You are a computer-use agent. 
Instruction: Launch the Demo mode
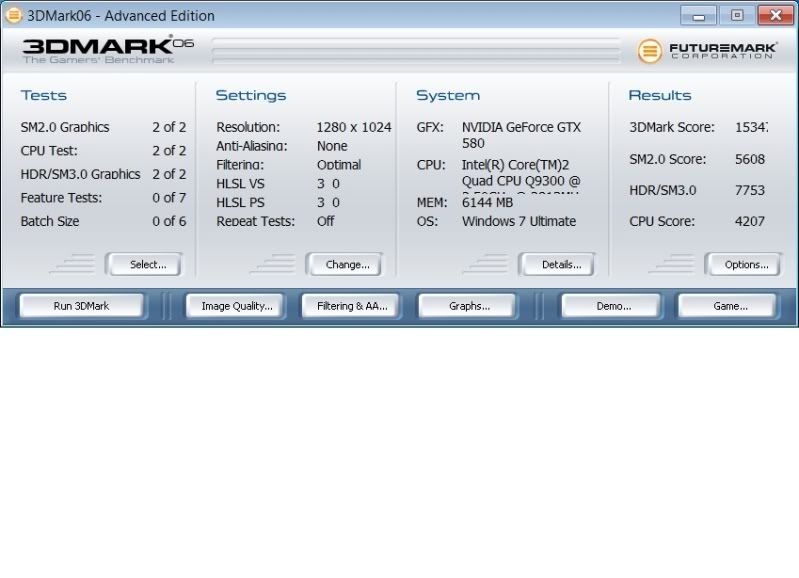pyautogui.click(x=613, y=306)
